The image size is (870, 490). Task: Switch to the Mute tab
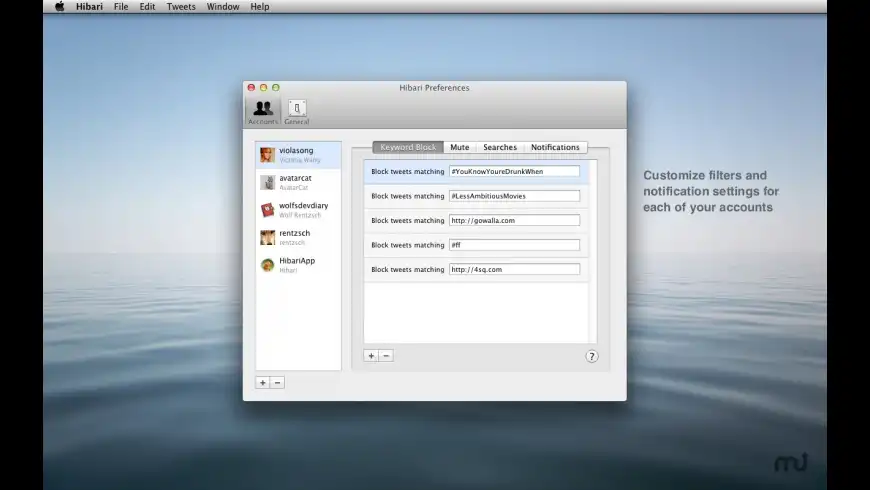(459, 147)
